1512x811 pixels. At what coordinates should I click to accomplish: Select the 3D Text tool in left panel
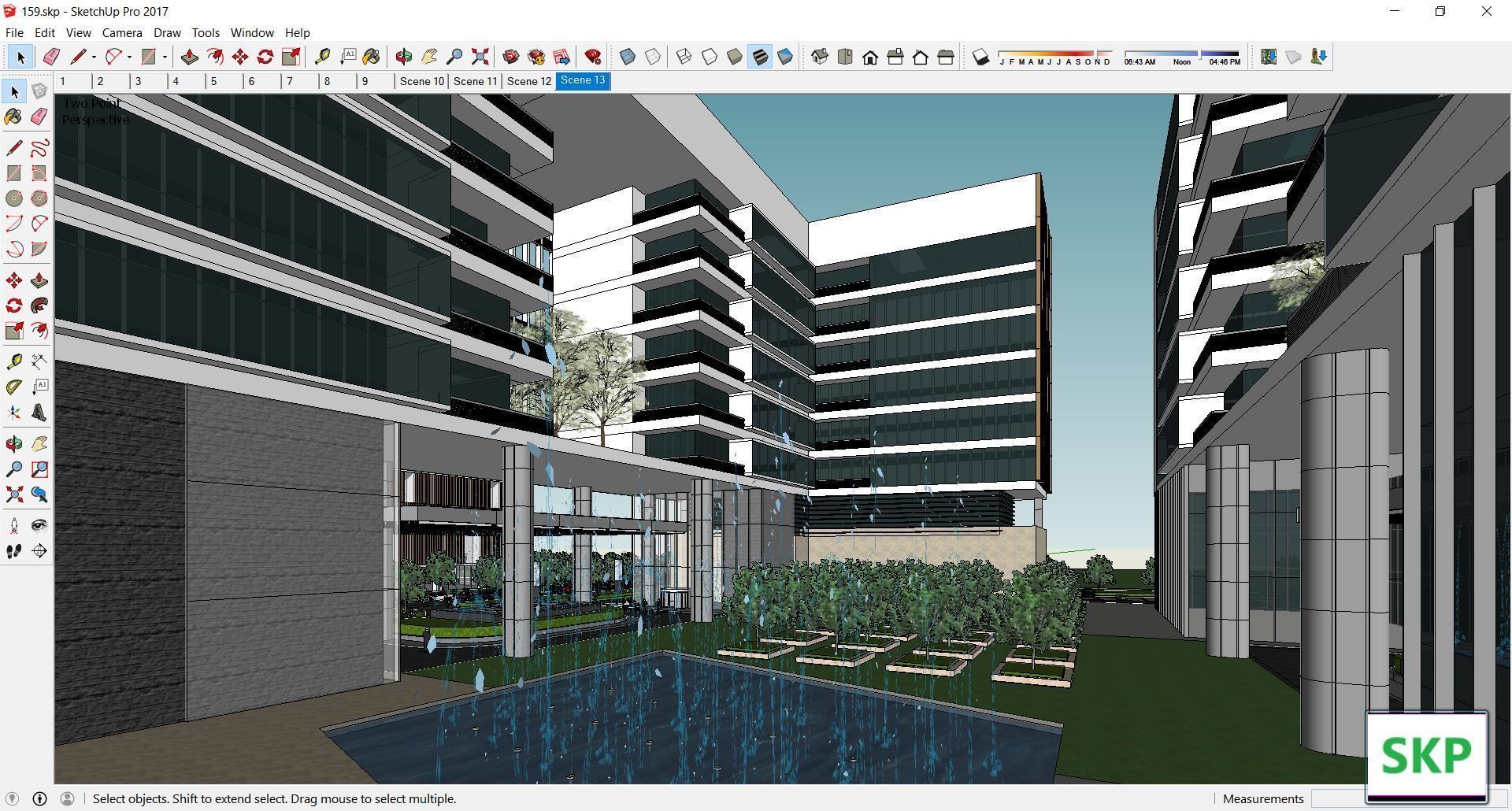(x=39, y=413)
